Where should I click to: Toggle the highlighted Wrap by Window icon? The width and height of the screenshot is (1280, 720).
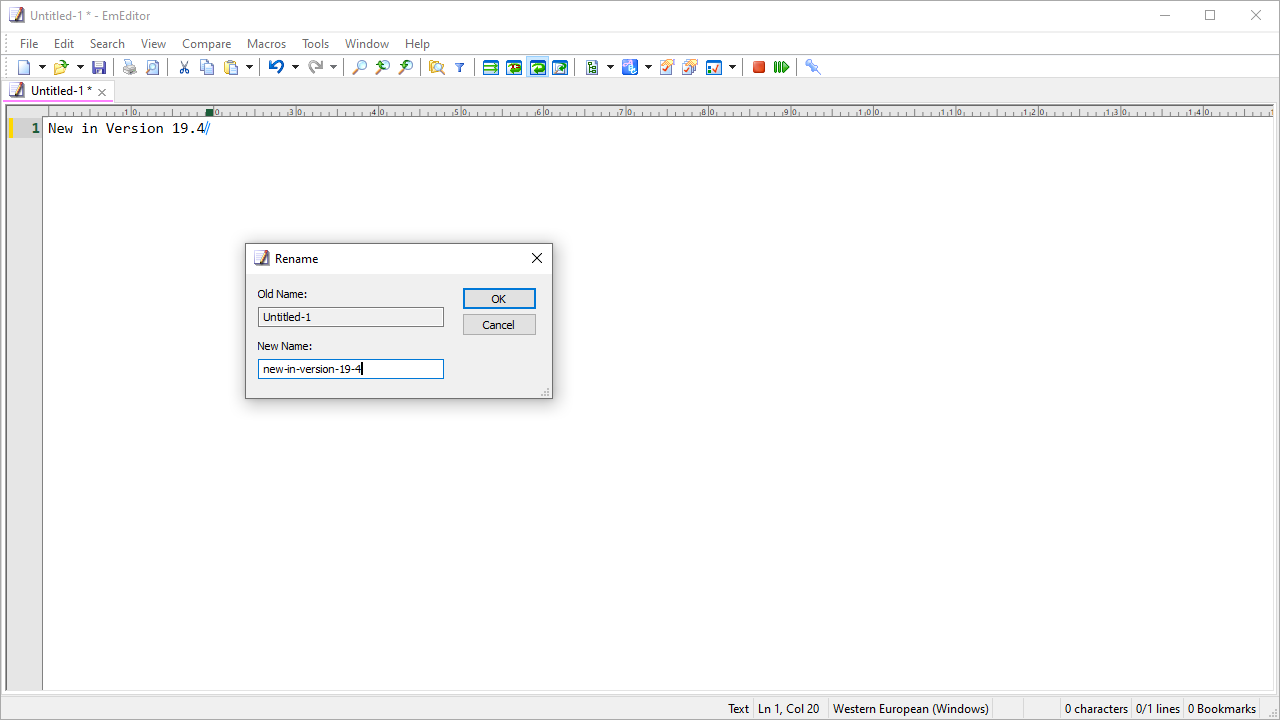click(x=537, y=67)
